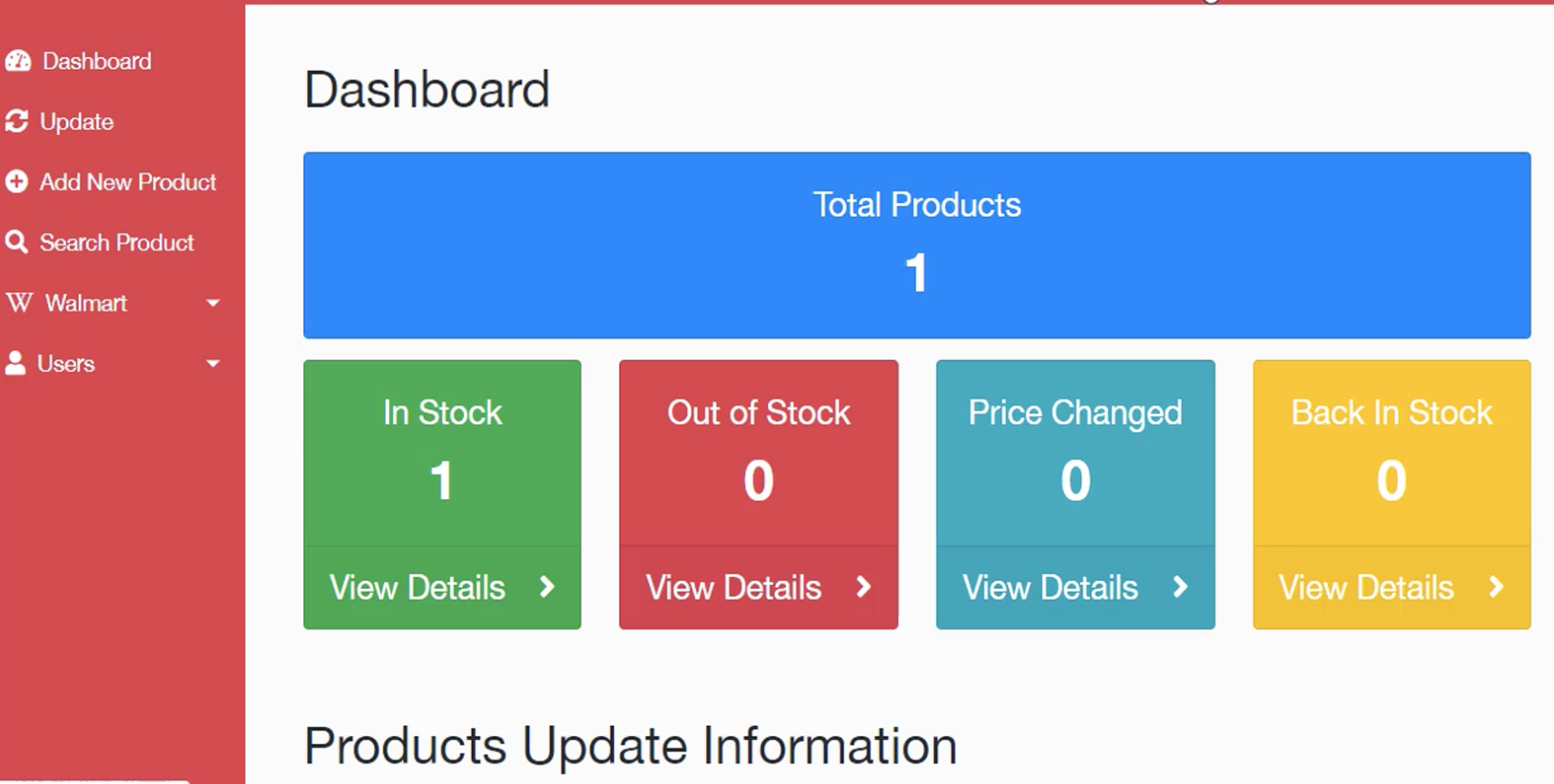Click the Walmart W icon in sidebar
This screenshot has height=784, width=1554.
pos(19,303)
